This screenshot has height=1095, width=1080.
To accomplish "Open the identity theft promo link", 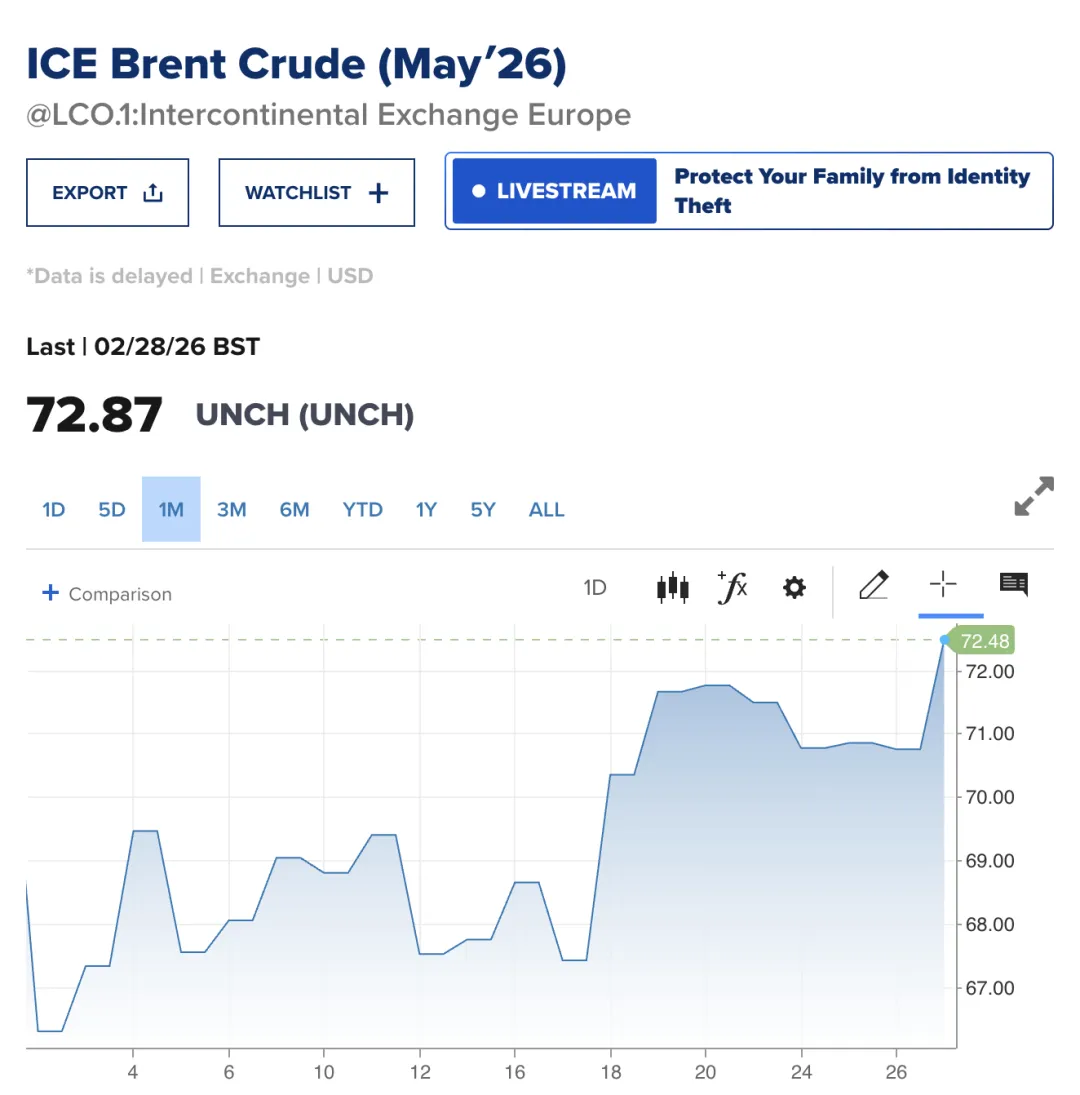I will tap(852, 191).
